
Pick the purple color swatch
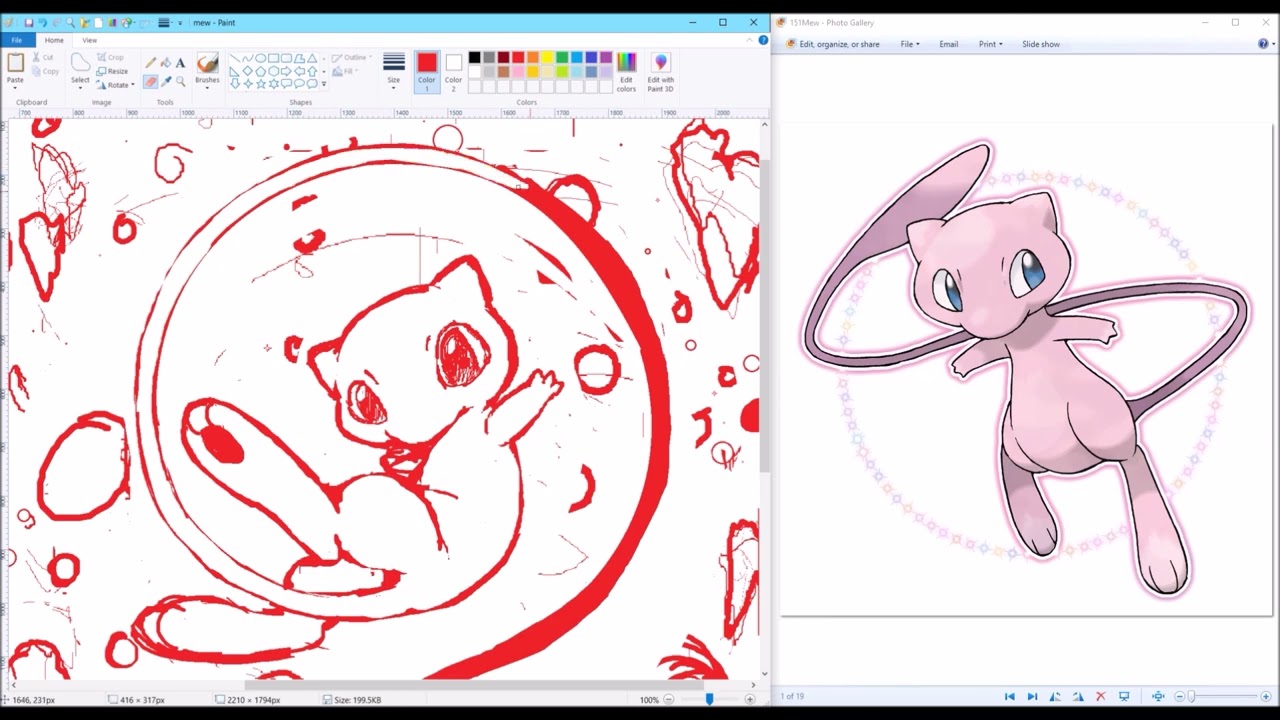606,57
